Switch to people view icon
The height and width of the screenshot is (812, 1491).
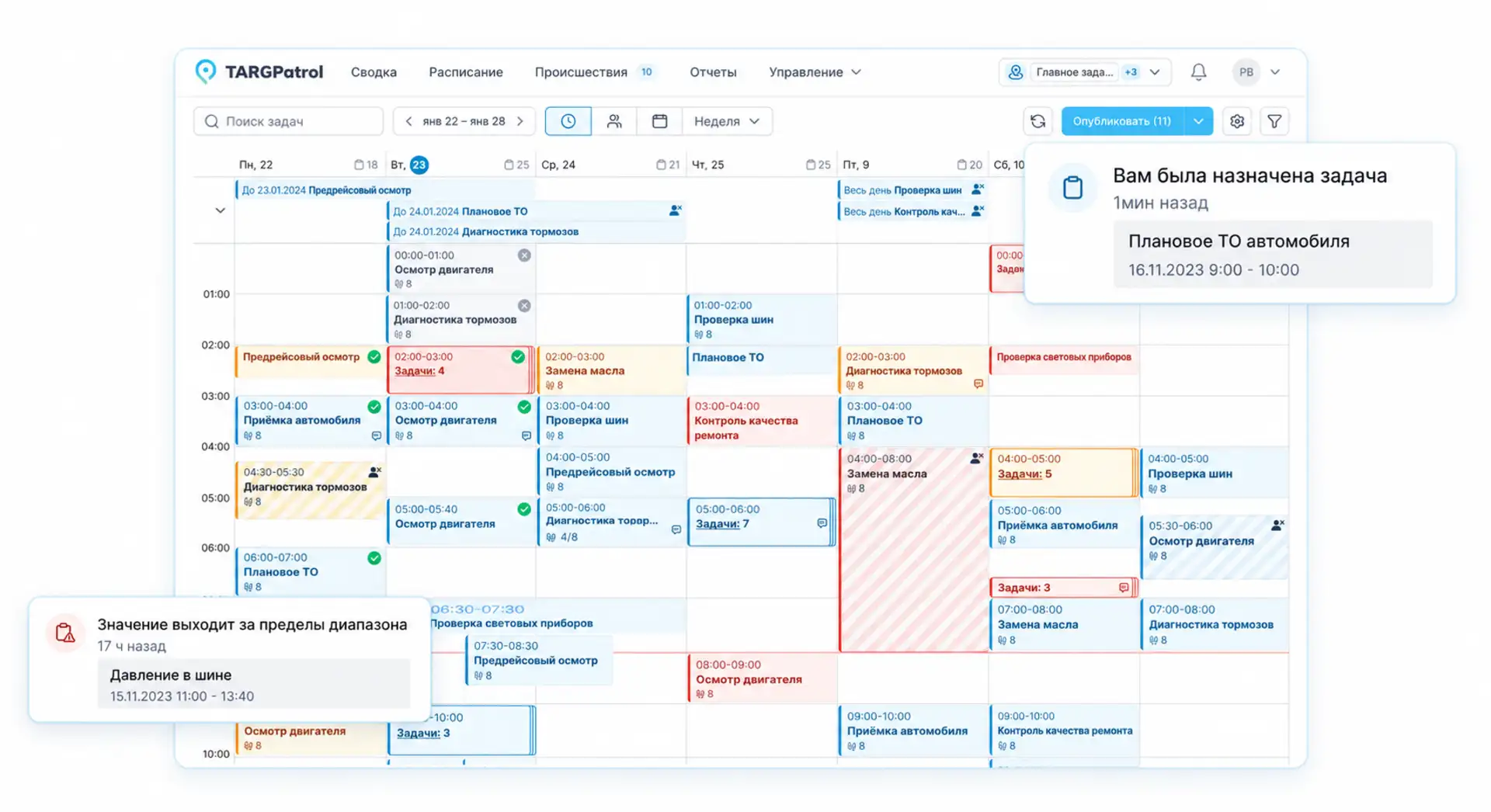[x=613, y=121]
